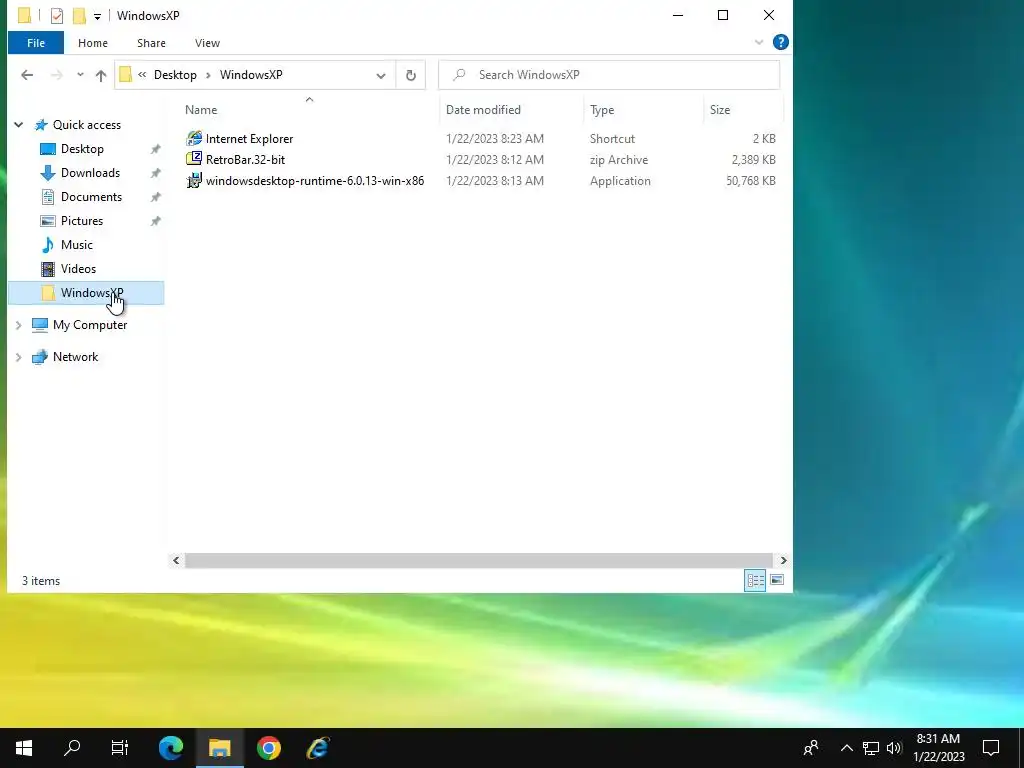Open Downloads in Quick access
Screen dimensions: 1024x768
(90, 173)
